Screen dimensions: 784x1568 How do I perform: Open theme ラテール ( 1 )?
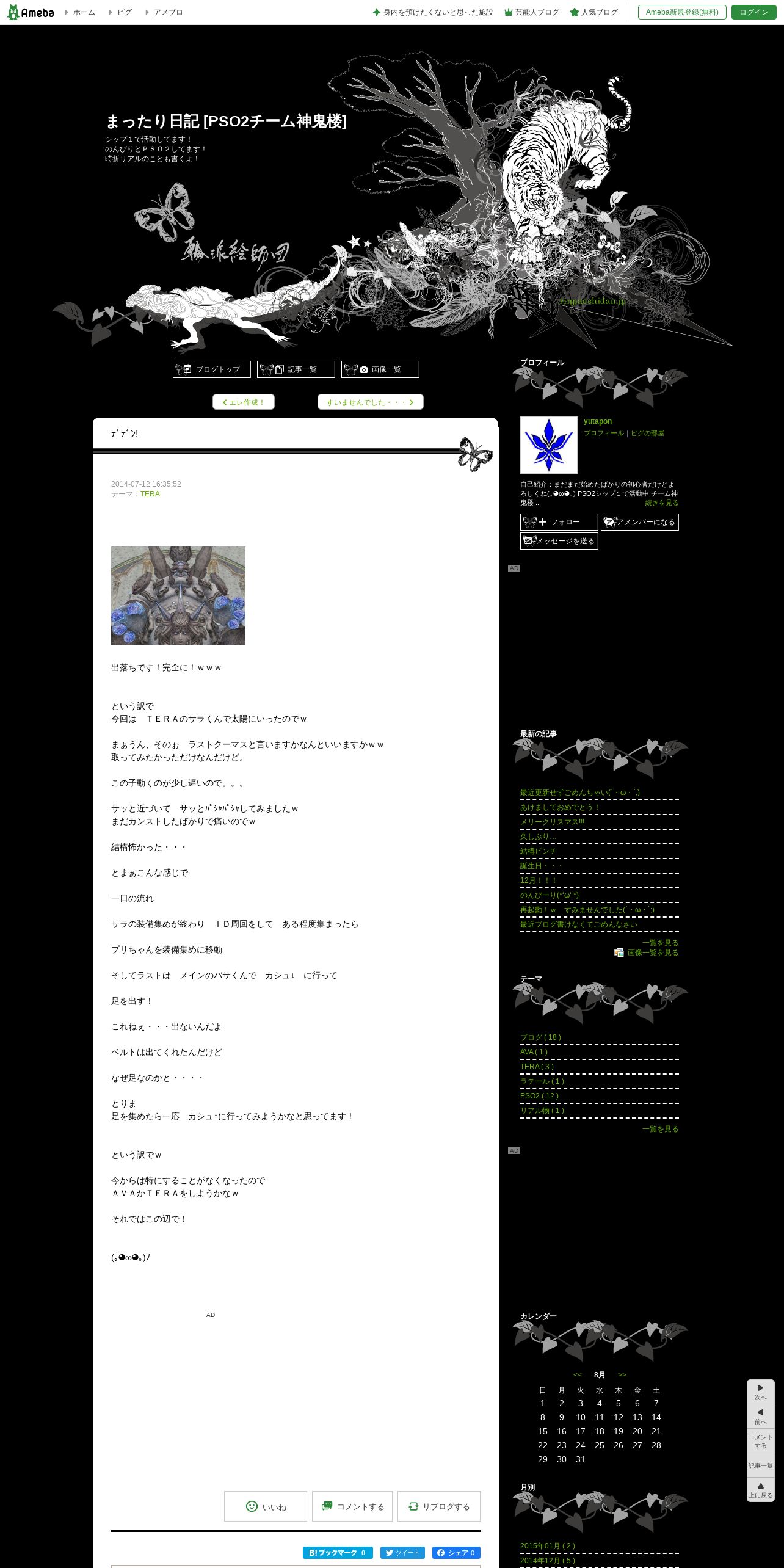(x=542, y=1081)
